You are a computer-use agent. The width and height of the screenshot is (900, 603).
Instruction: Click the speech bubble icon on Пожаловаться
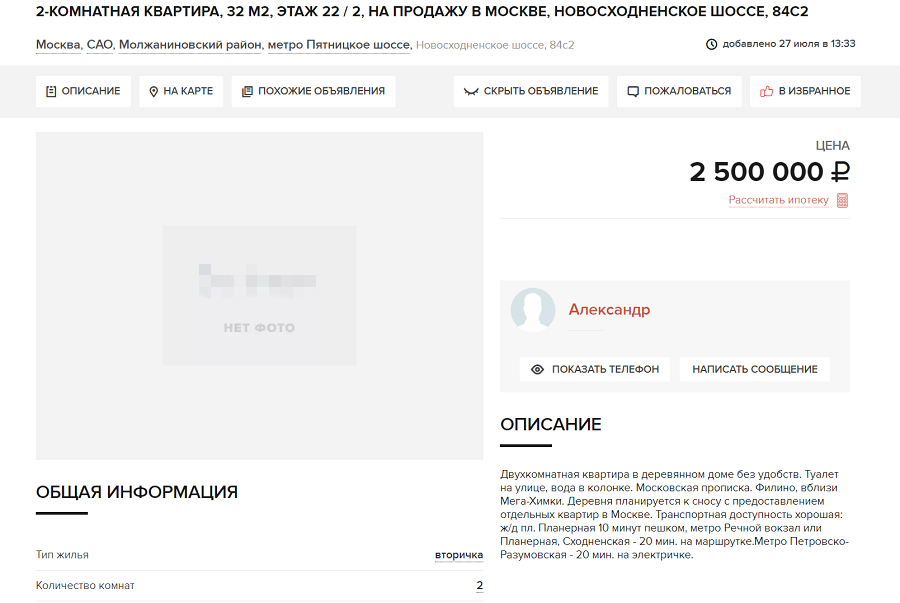click(x=633, y=91)
